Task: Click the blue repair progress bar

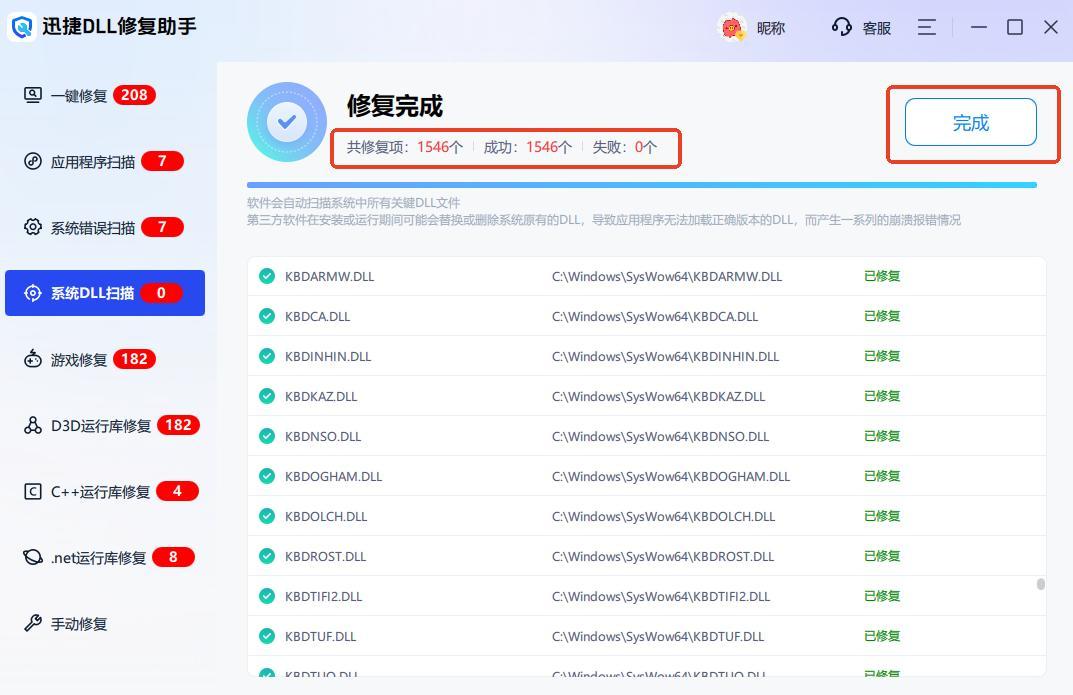Action: [641, 185]
